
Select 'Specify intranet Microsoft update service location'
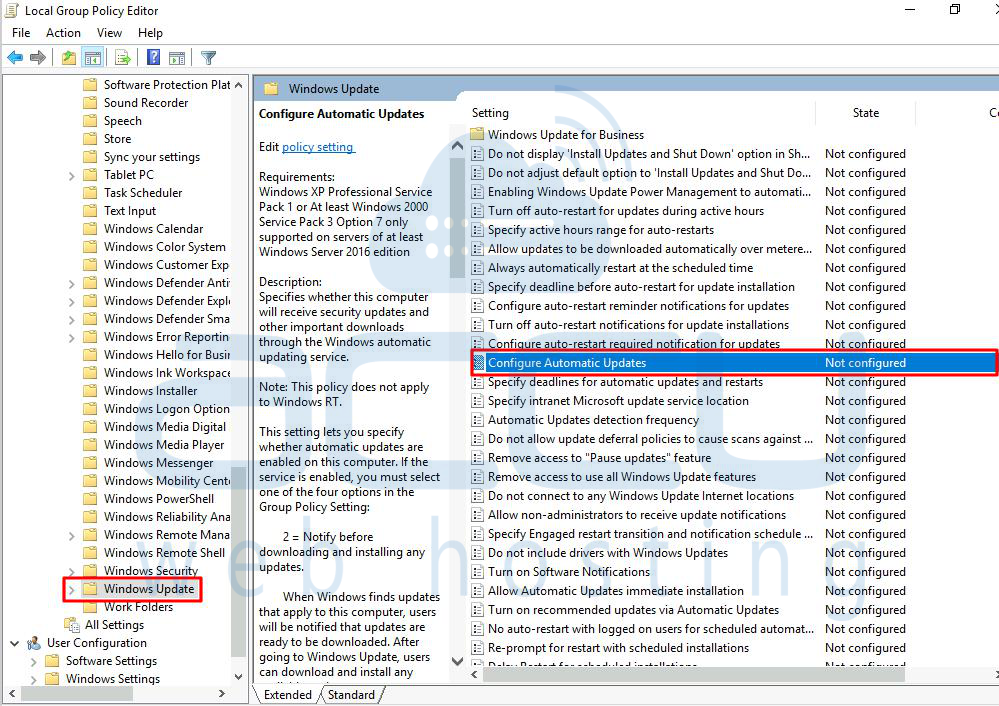coord(618,401)
